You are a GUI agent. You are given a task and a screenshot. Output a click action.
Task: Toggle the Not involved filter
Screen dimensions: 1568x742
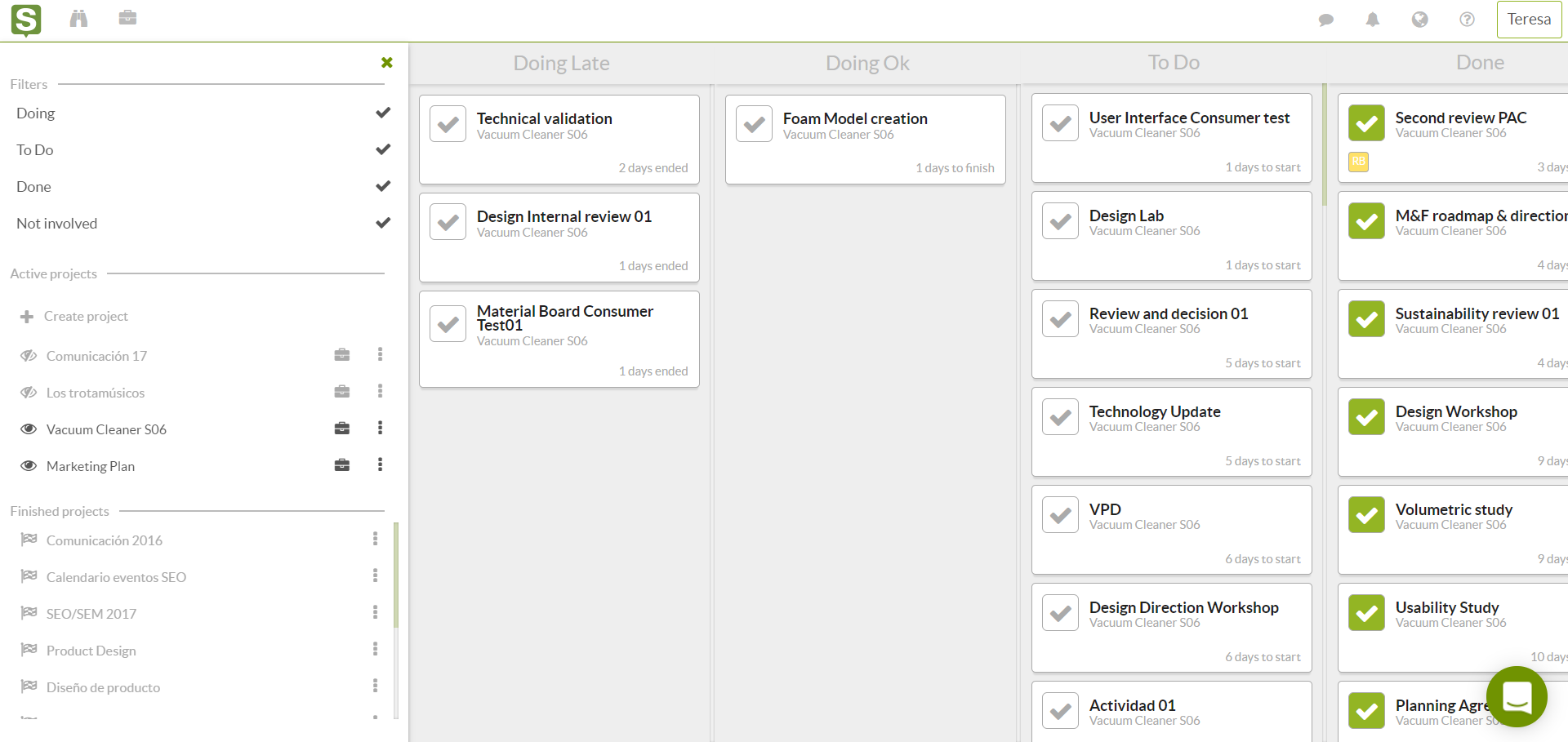pyautogui.click(x=203, y=224)
